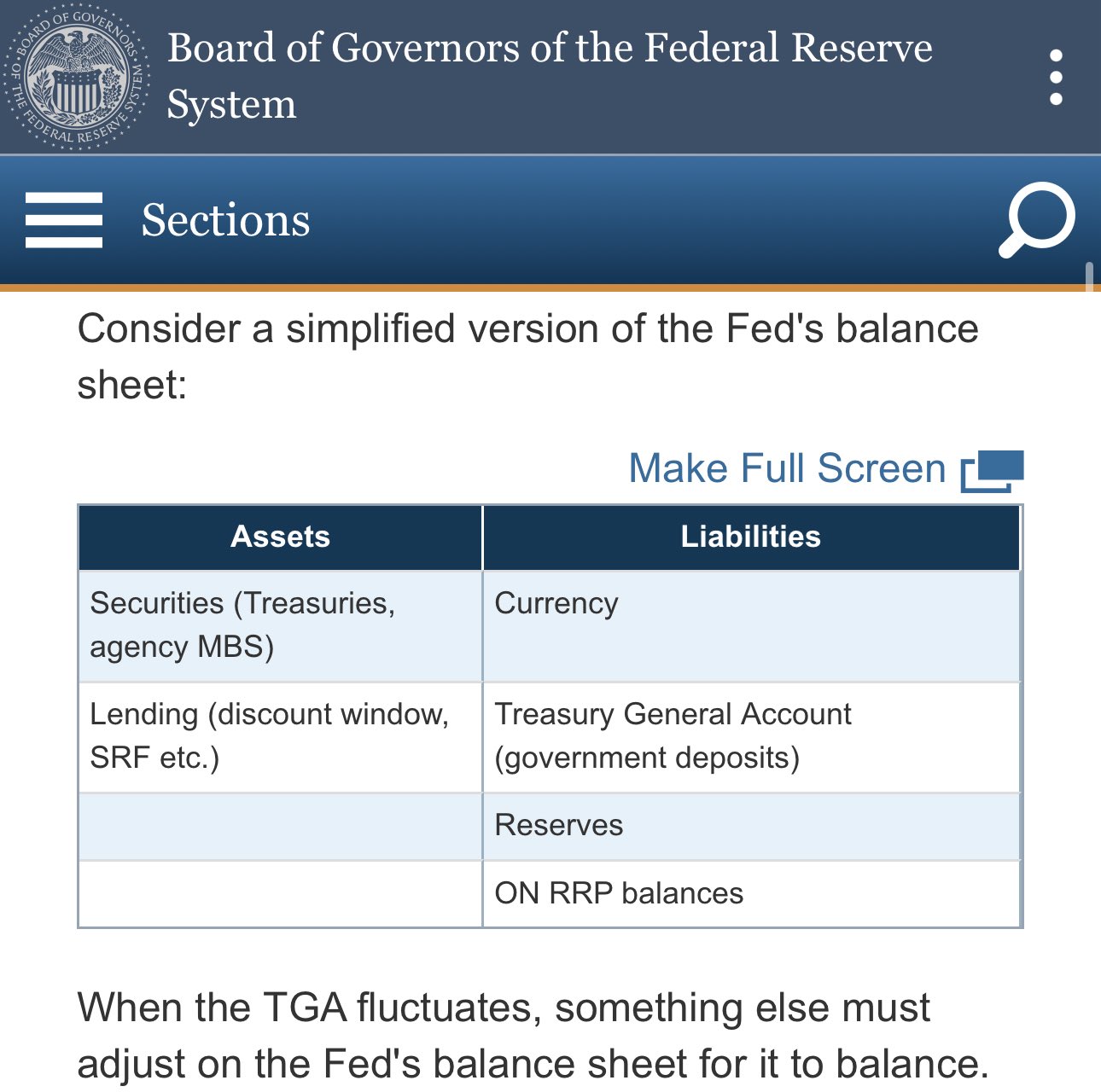Click the empty Assets cell beside Reserves

pos(280,826)
